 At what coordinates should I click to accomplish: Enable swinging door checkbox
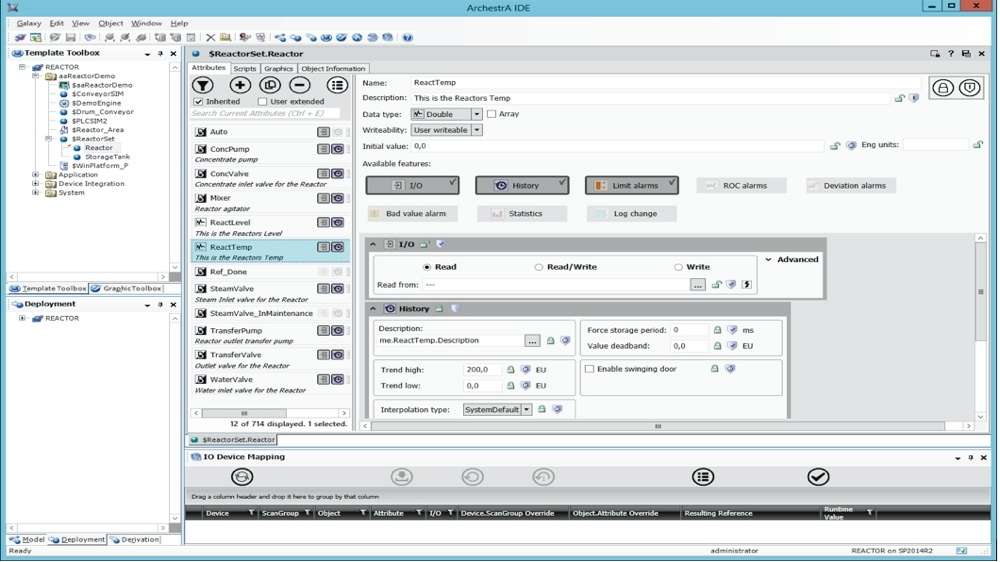(x=589, y=369)
